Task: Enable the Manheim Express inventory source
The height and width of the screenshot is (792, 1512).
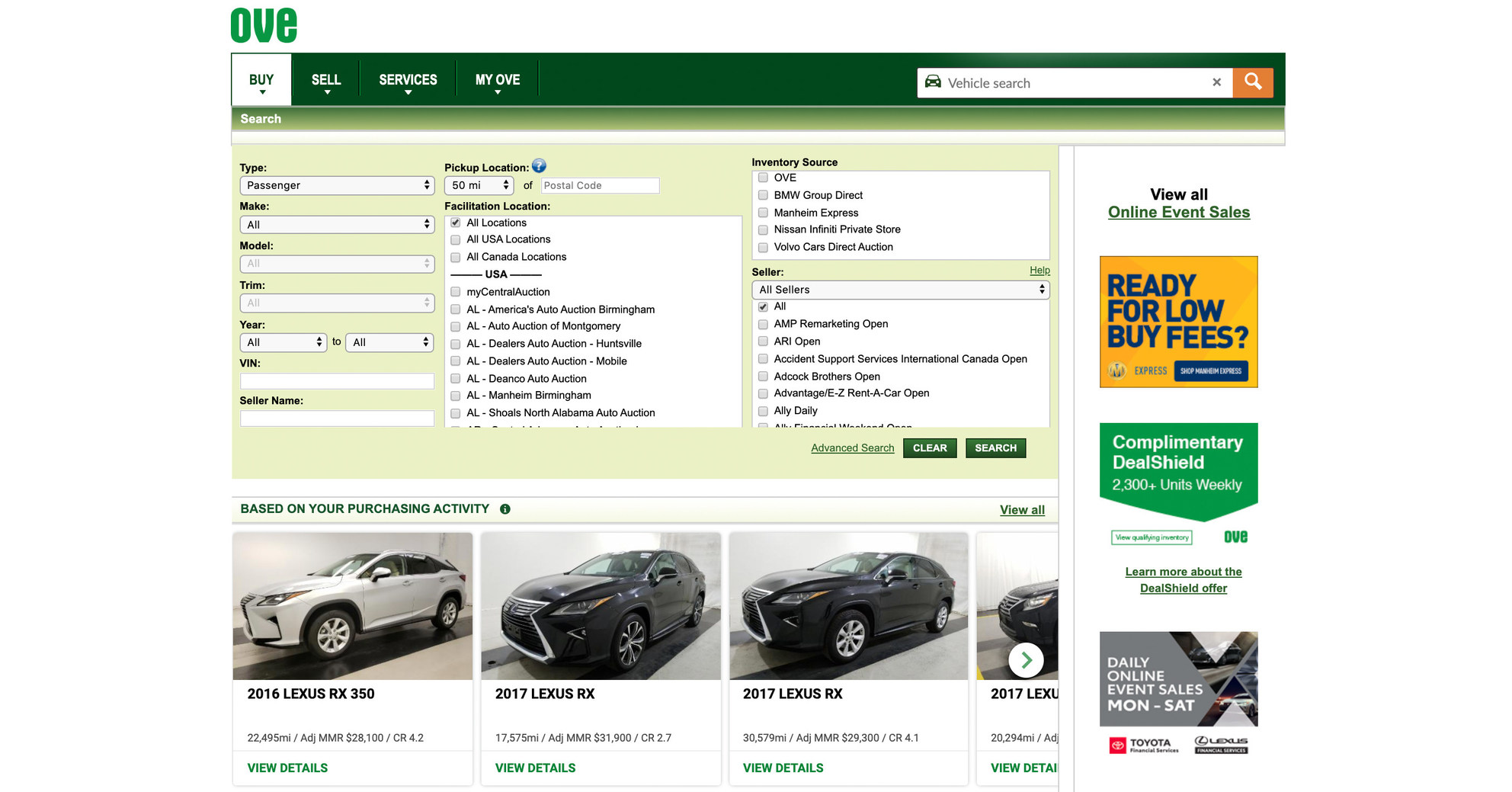Action: click(763, 213)
